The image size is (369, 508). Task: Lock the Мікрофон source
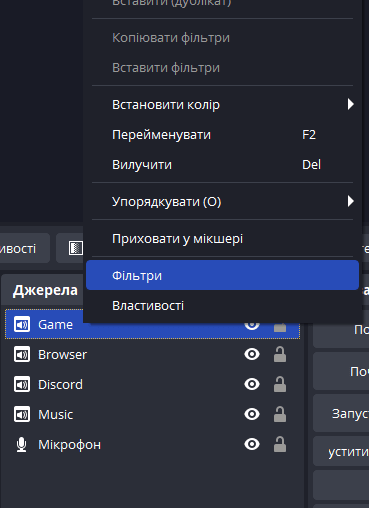pos(280,444)
